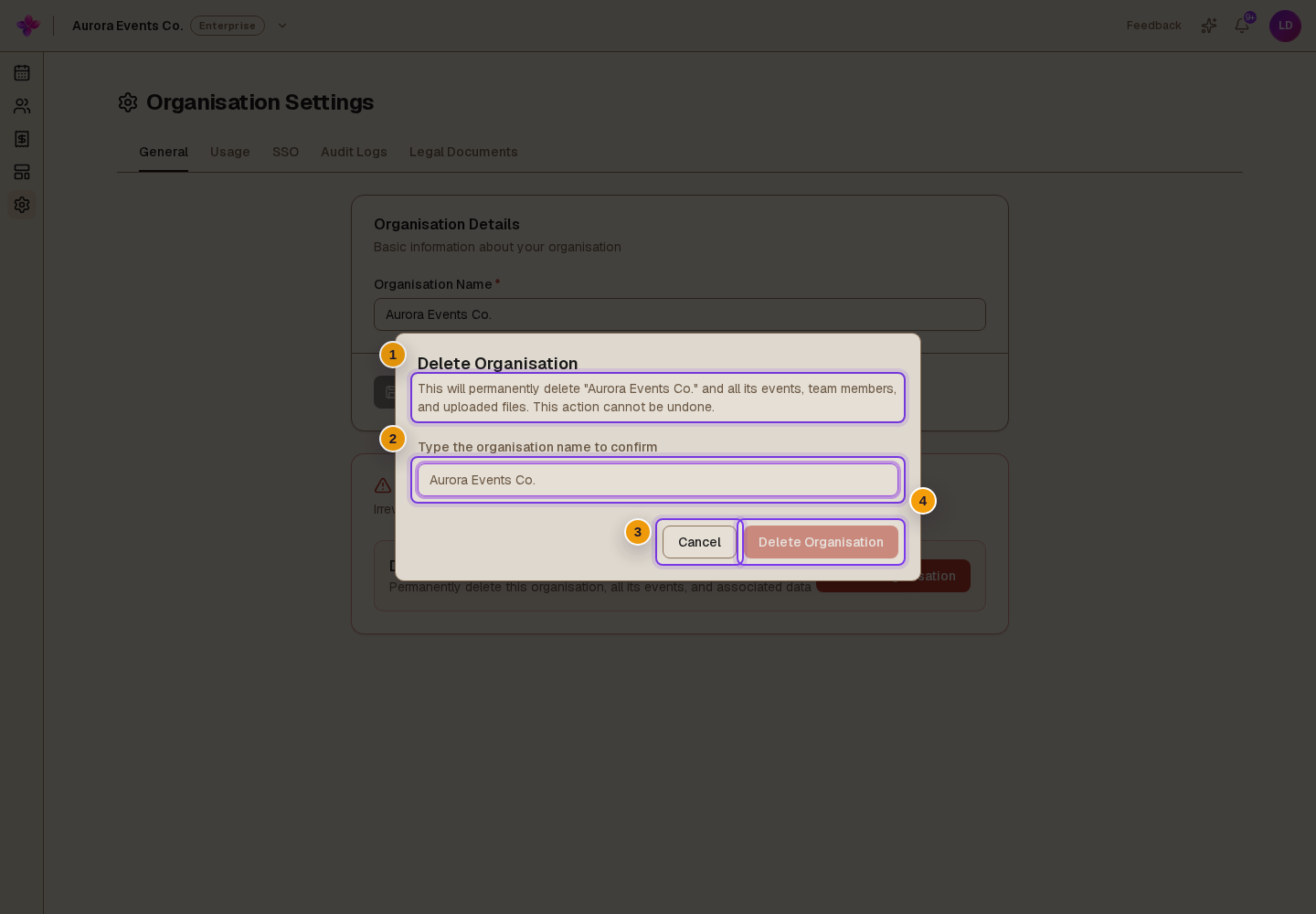The image size is (1316, 914).
Task: Click the "Organisation Settings" page title
Action: tap(260, 102)
